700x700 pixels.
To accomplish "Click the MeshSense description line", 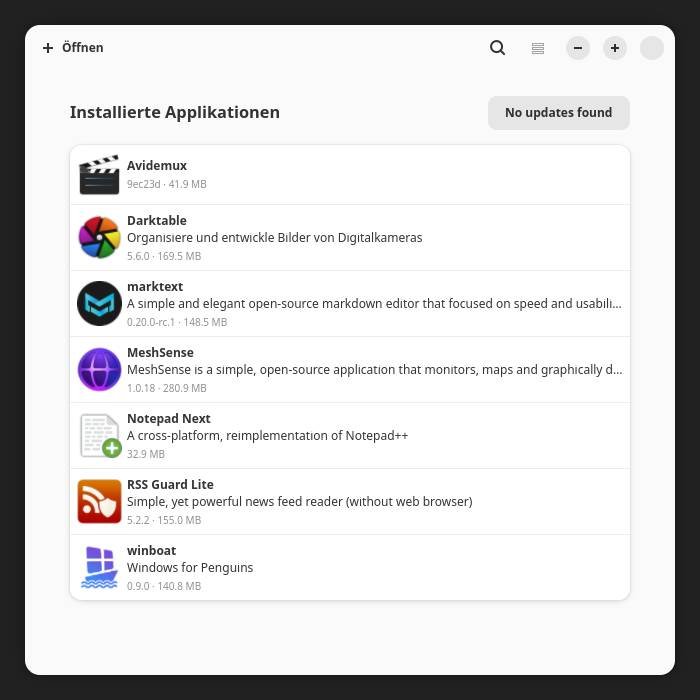I will point(375,370).
